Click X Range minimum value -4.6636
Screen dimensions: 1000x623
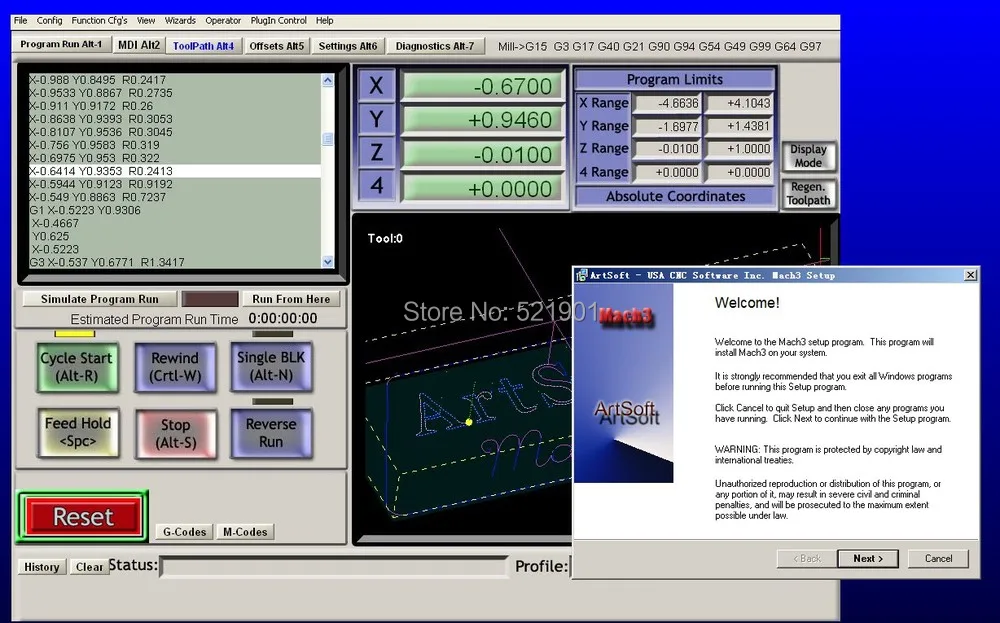[667, 103]
